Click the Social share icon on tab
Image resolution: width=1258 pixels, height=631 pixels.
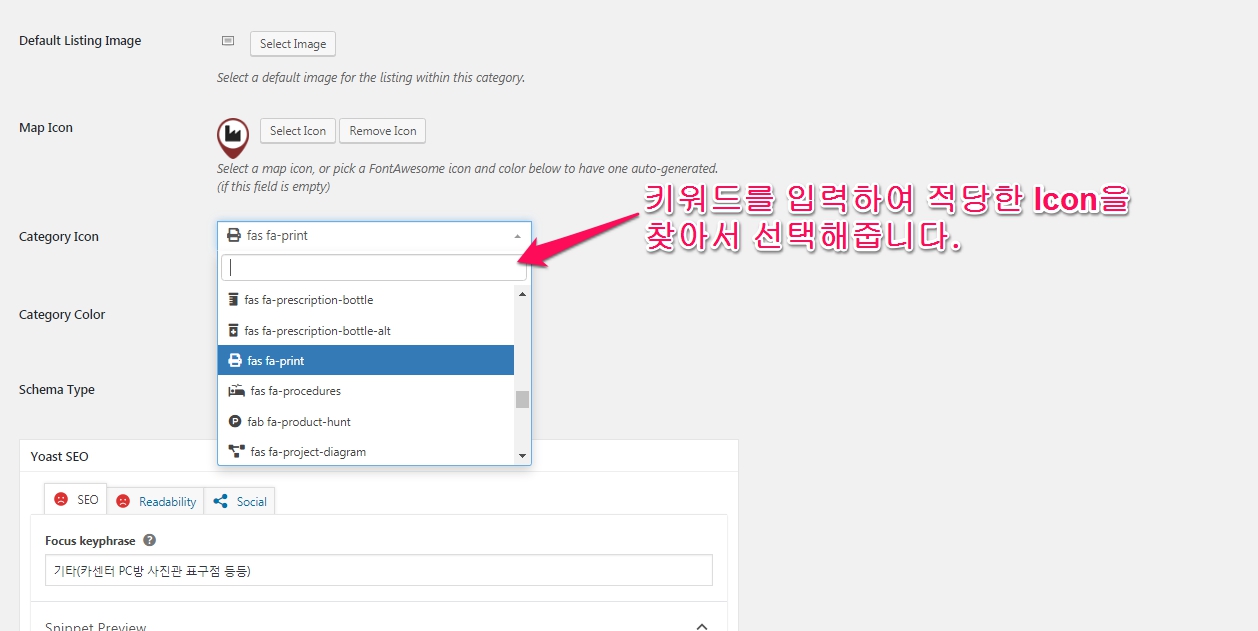tap(221, 501)
